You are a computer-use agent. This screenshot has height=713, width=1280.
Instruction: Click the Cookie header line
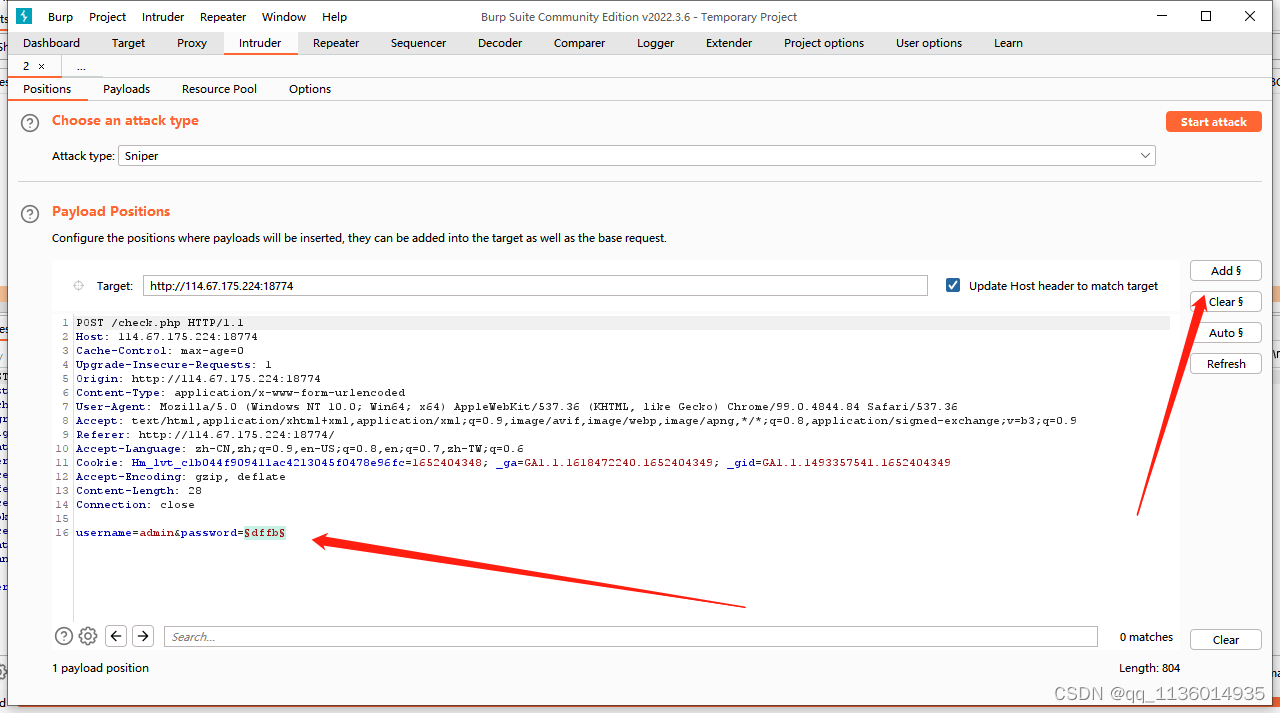pyautogui.click(x=513, y=463)
